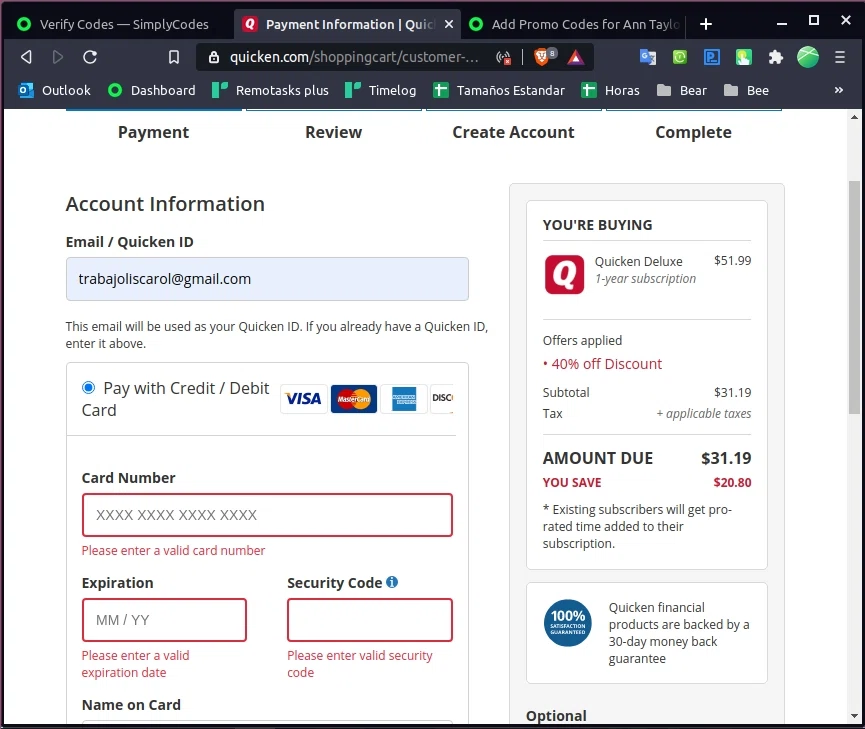Go back to the previous page

(x=27, y=57)
